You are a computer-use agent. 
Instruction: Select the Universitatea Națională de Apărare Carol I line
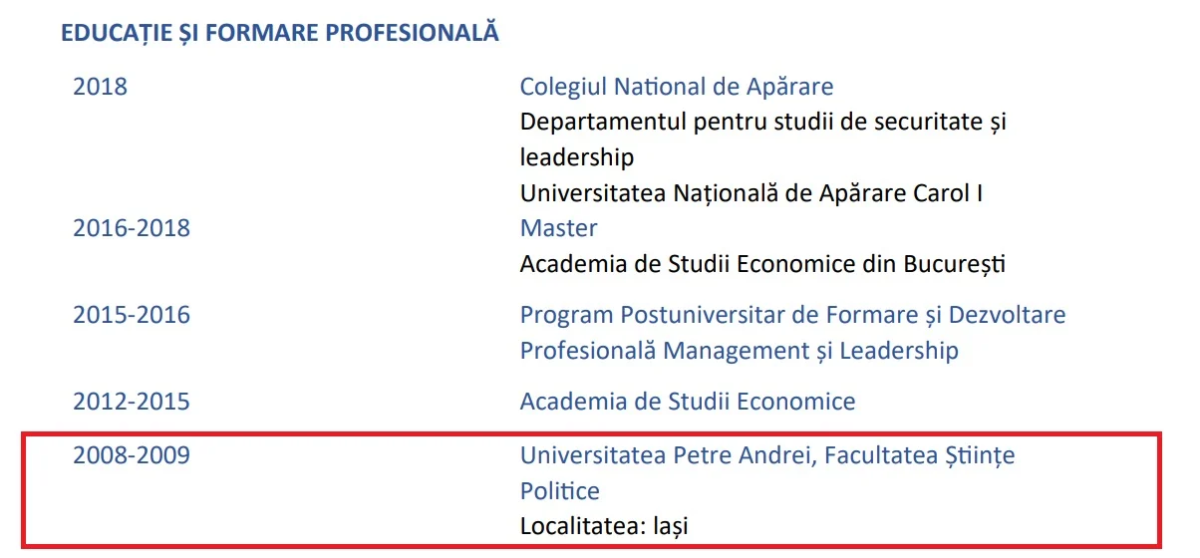pos(751,193)
